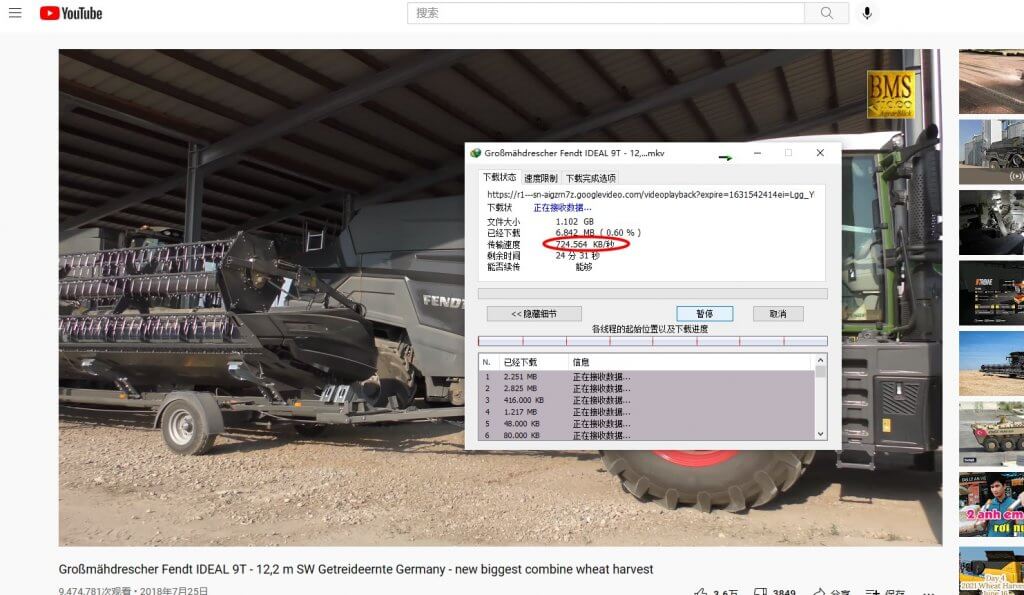Click the 信息 column header

point(691,362)
